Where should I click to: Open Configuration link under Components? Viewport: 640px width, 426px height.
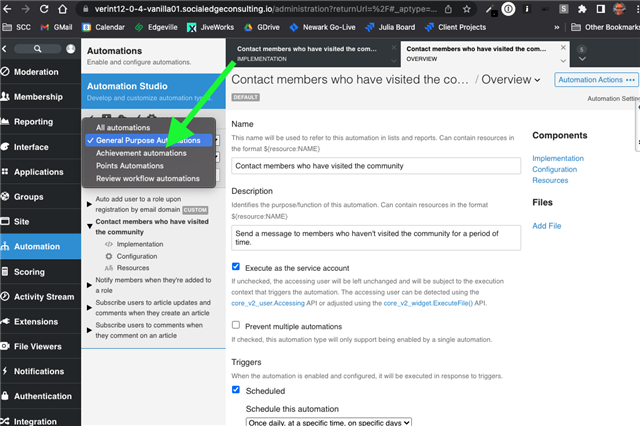tap(554, 169)
